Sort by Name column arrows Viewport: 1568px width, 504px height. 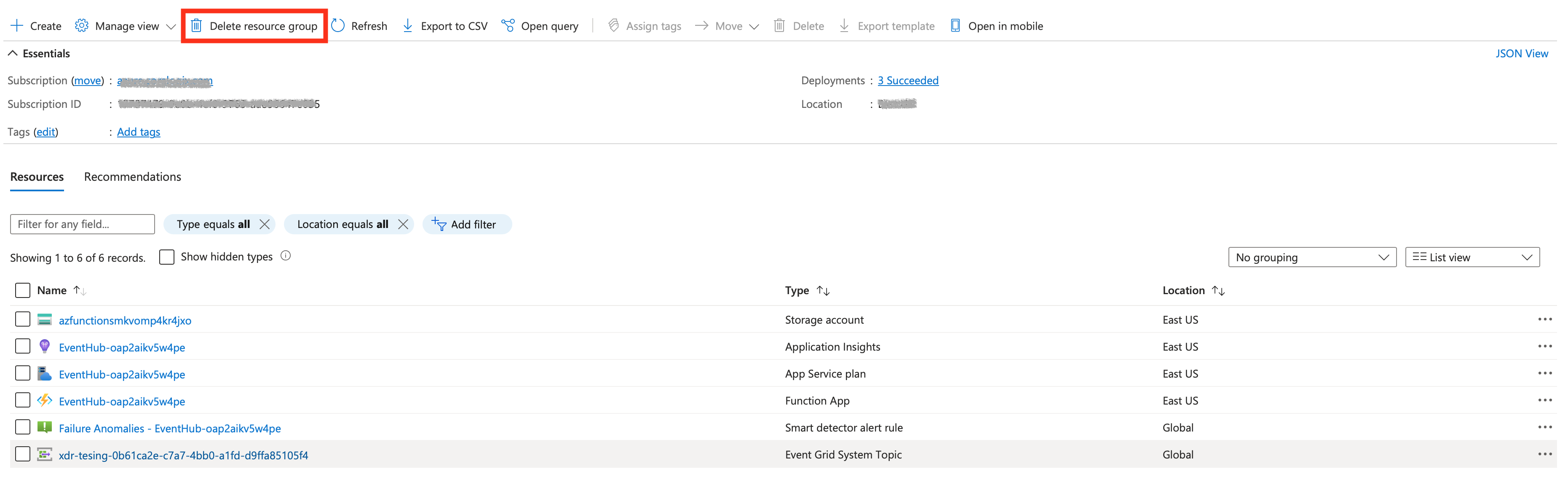click(x=80, y=290)
